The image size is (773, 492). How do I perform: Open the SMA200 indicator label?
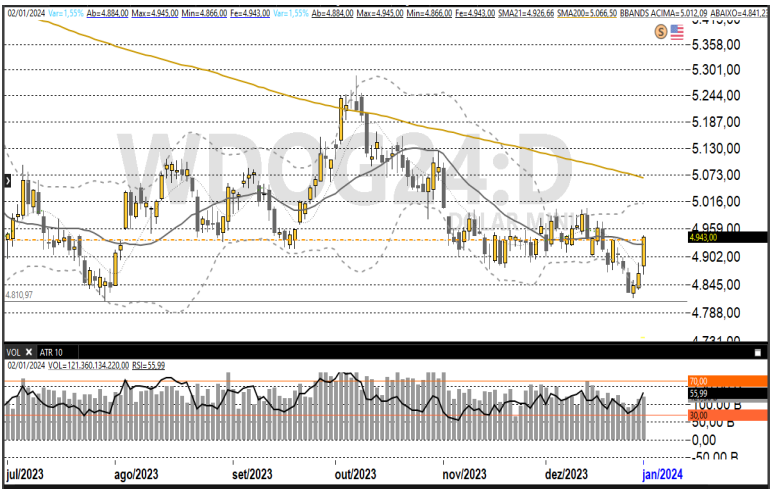pos(587,13)
